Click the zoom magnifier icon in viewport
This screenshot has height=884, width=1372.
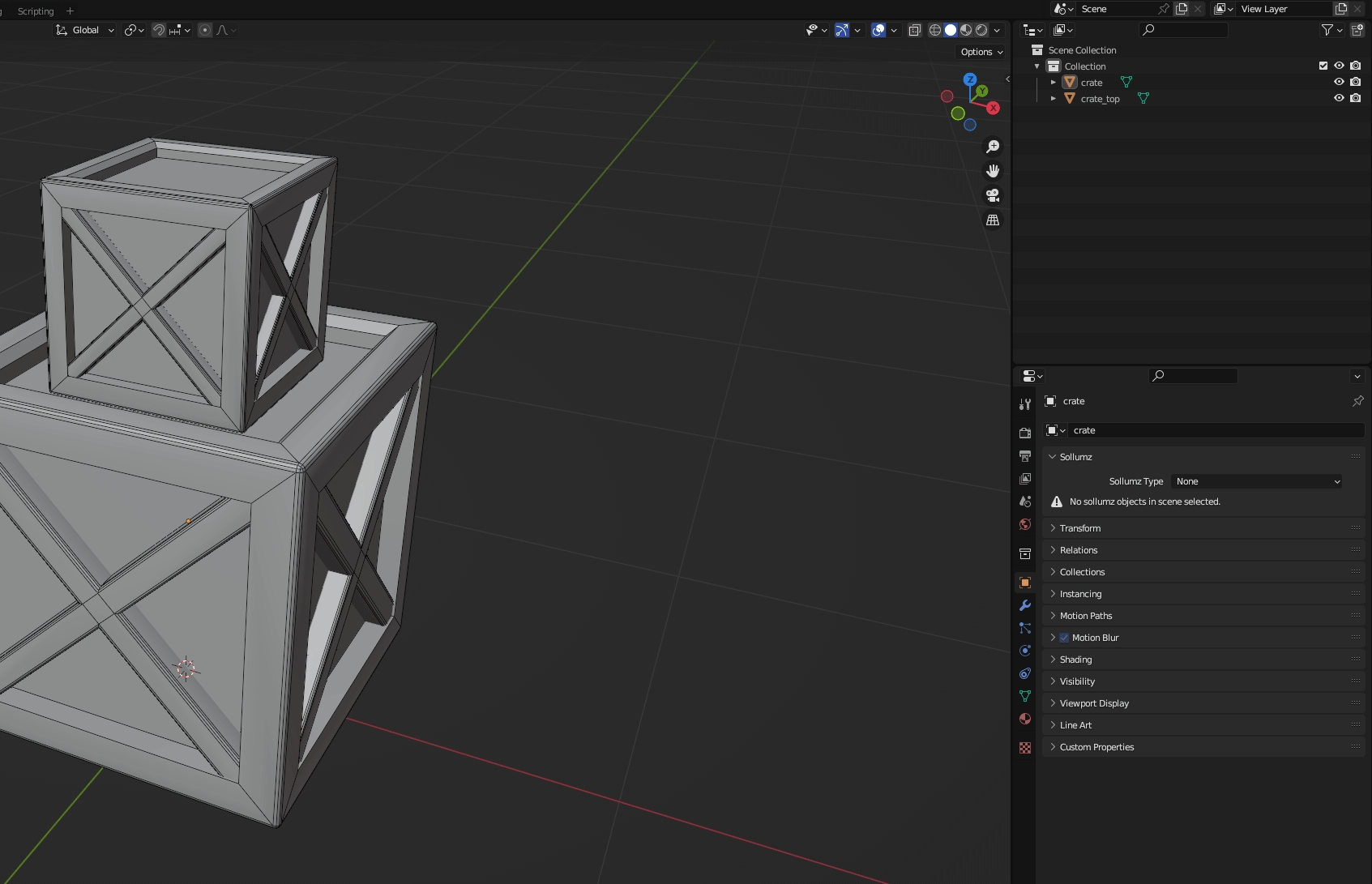pyautogui.click(x=992, y=147)
